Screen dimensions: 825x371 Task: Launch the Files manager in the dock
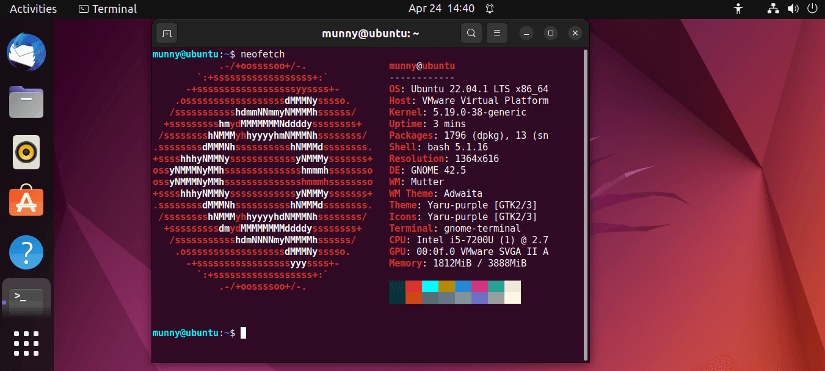point(26,102)
